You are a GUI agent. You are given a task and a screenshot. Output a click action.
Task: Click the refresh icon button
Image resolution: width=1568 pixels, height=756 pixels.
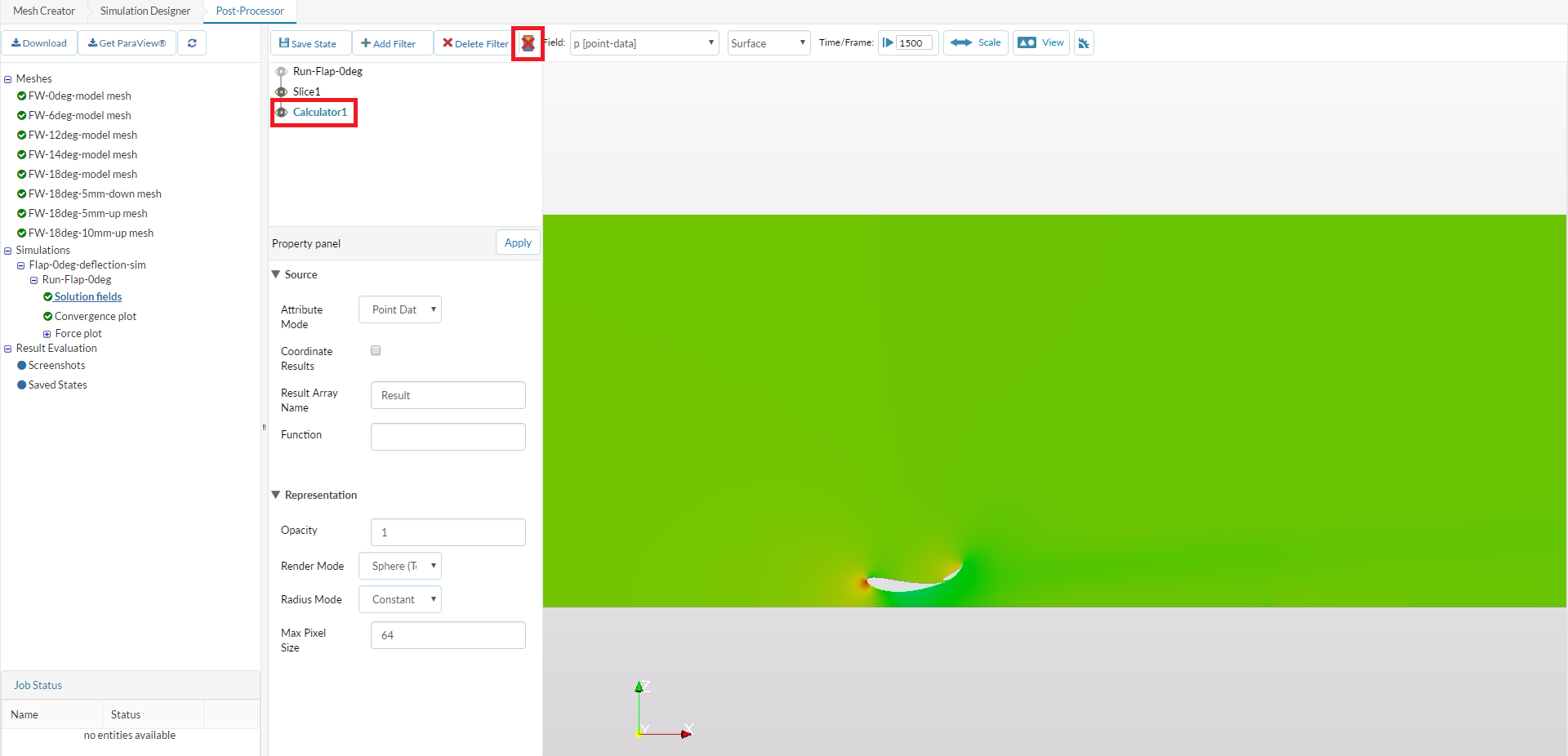[x=192, y=43]
